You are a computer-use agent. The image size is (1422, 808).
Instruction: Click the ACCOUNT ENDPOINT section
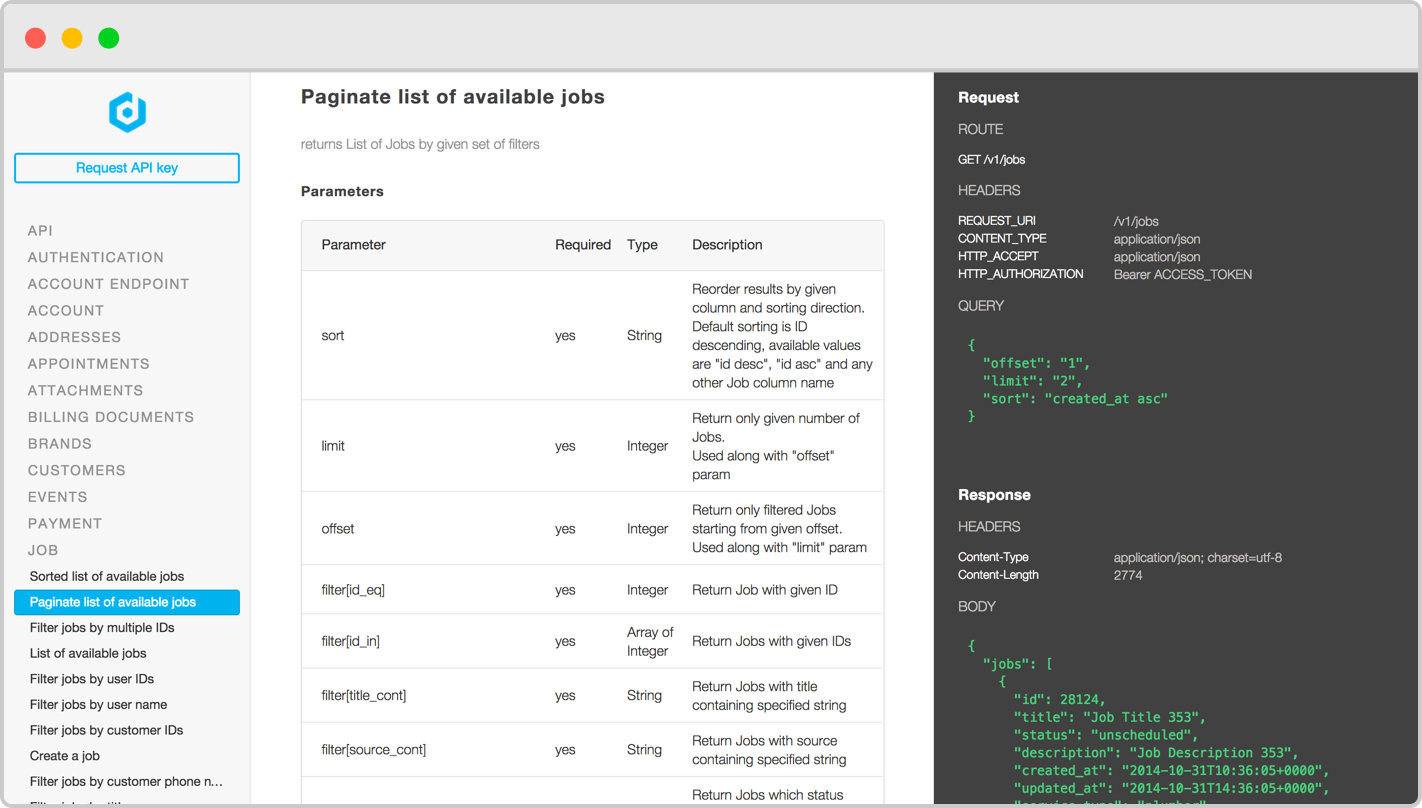pyautogui.click(x=108, y=284)
